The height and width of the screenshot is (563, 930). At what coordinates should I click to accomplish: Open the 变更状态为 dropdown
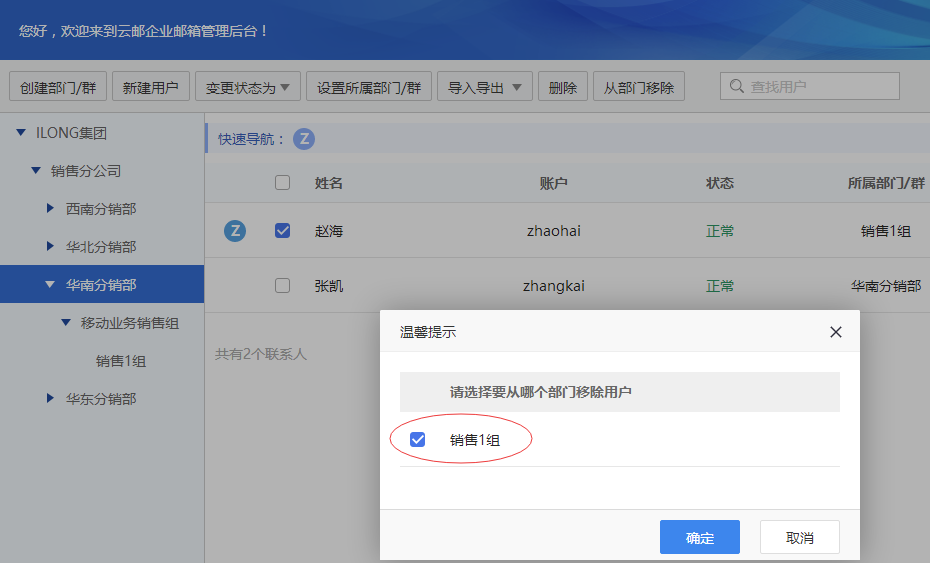click(248, 87)
